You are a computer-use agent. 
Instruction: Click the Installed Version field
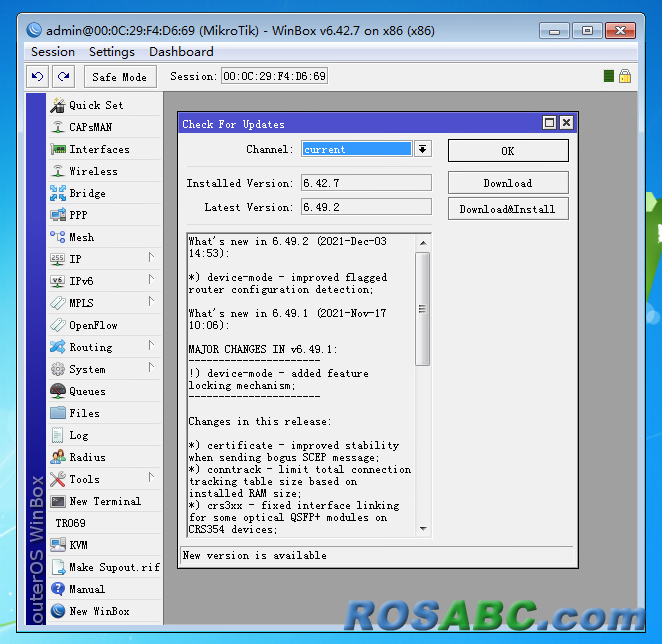coord(366,183)
